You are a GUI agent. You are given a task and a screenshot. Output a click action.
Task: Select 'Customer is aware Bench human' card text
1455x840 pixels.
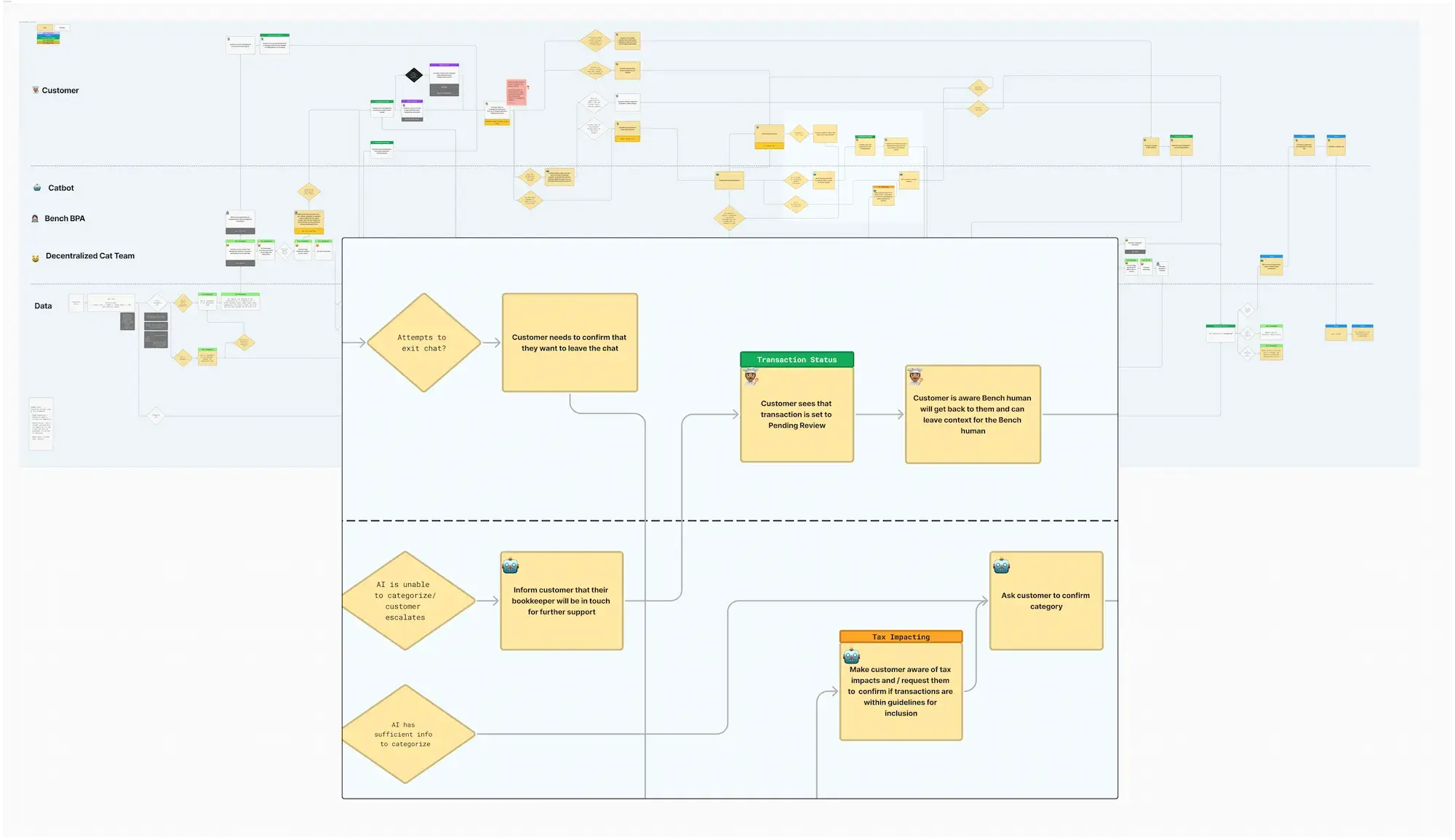[973, 415]
